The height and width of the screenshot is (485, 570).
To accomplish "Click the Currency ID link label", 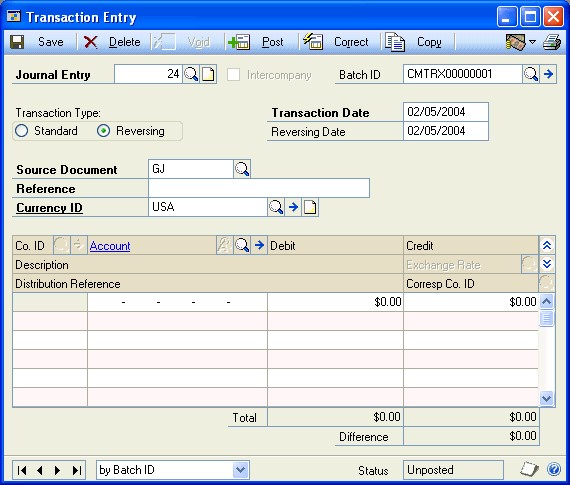I will pyautogui.click(x=49, y=208).
